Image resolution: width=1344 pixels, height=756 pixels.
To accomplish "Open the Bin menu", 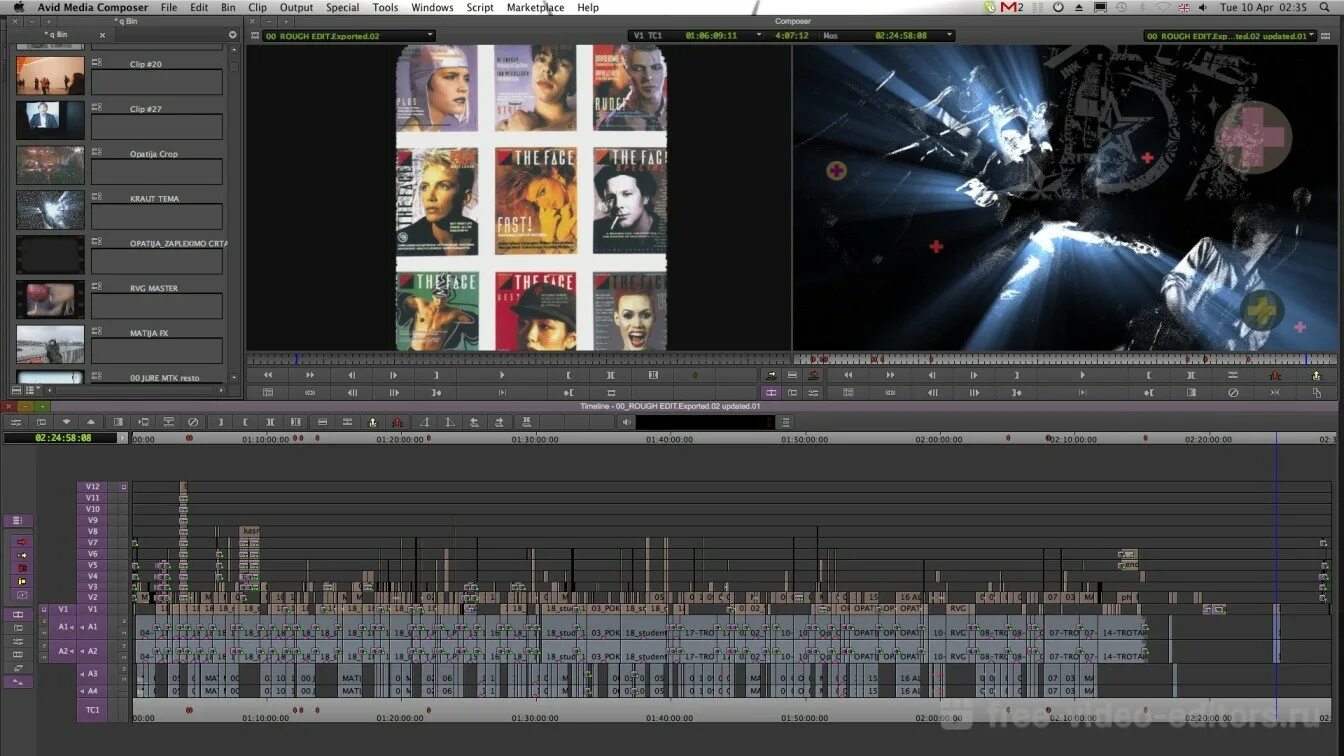I will click(x=229, y=7).
